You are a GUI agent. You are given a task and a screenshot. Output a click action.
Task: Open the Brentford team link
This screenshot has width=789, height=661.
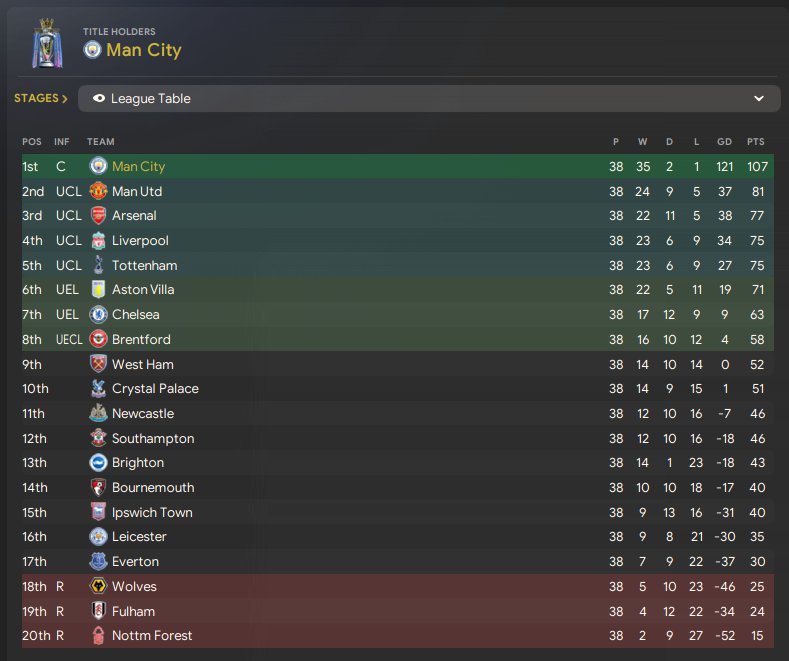[141, 340]
